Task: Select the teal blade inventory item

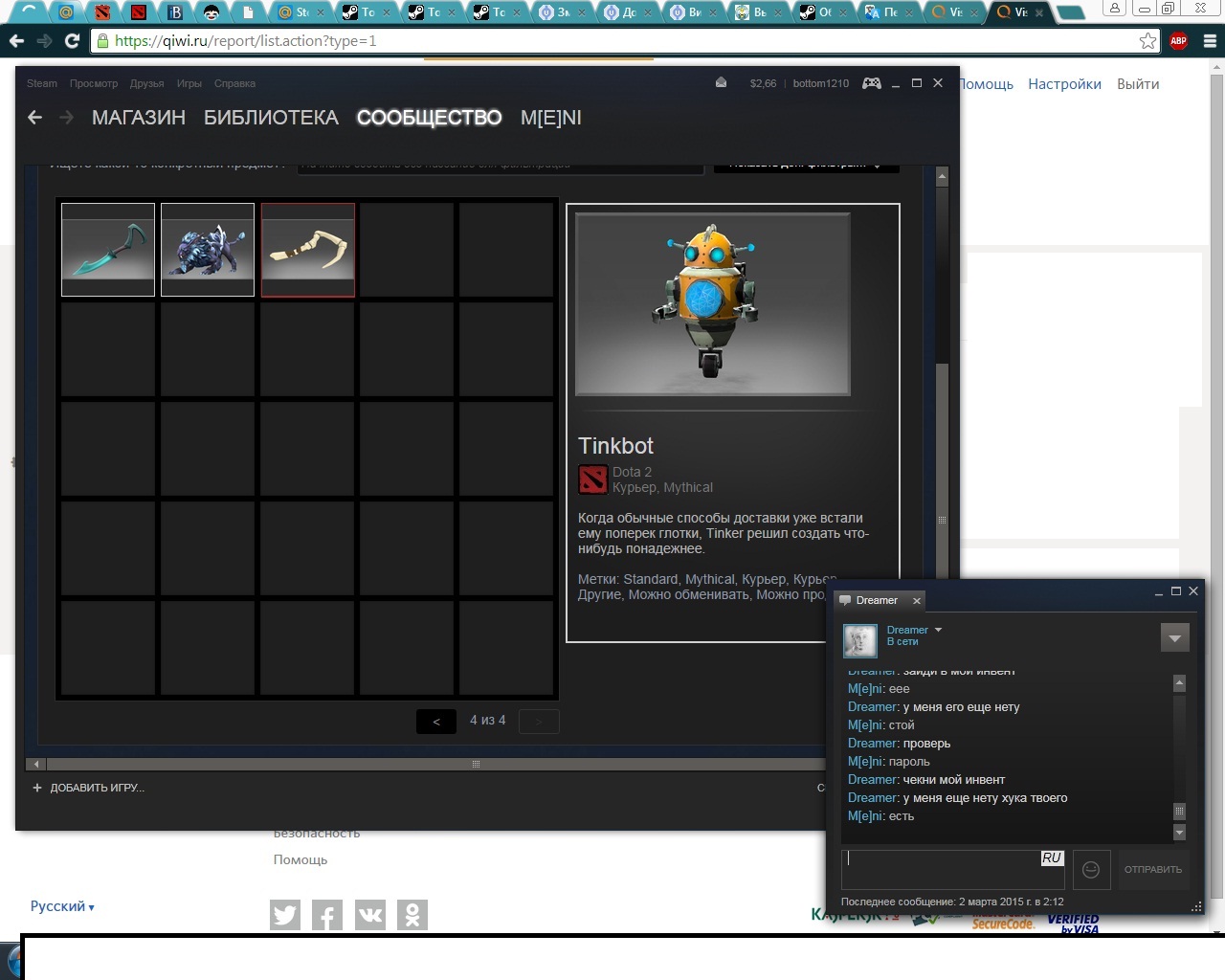Action: coord(108,250)
